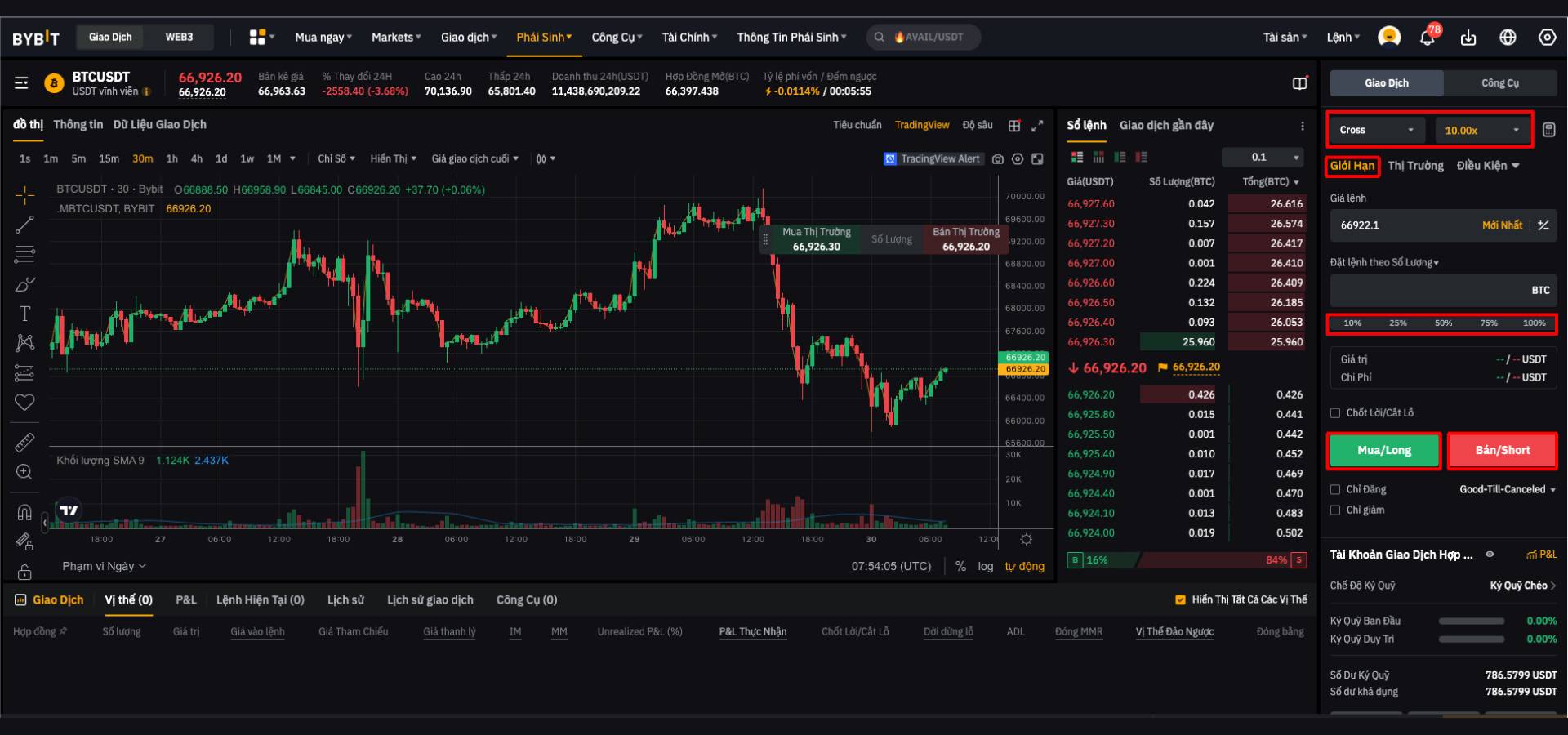The width and height of the screenshot is (1568, 735).
Task: Toggle account balance visibility eye icon
Action: pos(1490,555)
